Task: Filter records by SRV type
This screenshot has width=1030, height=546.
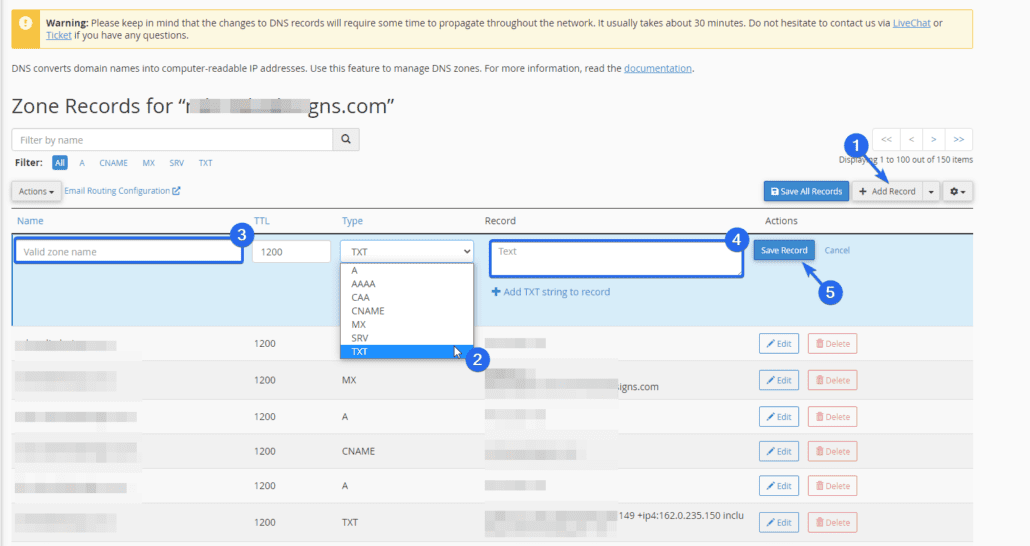Action: [x=177, y=163]
